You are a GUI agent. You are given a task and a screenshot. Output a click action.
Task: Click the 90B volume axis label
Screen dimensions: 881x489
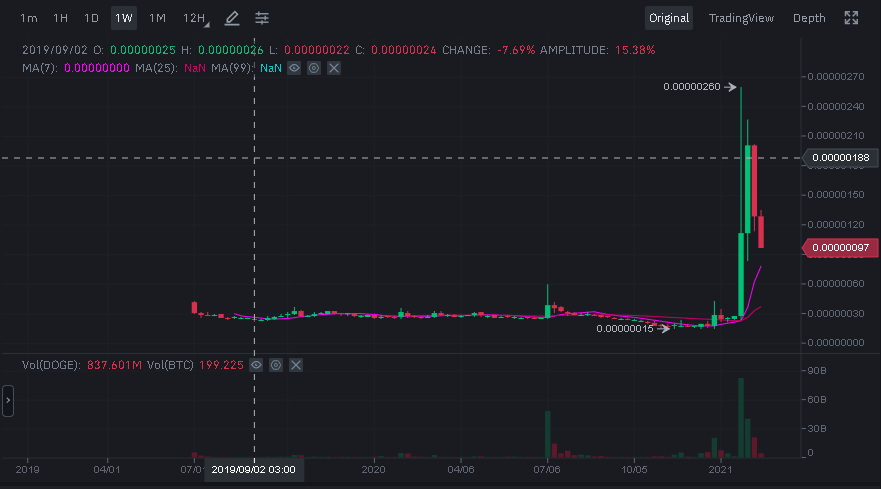click(817, 371)
